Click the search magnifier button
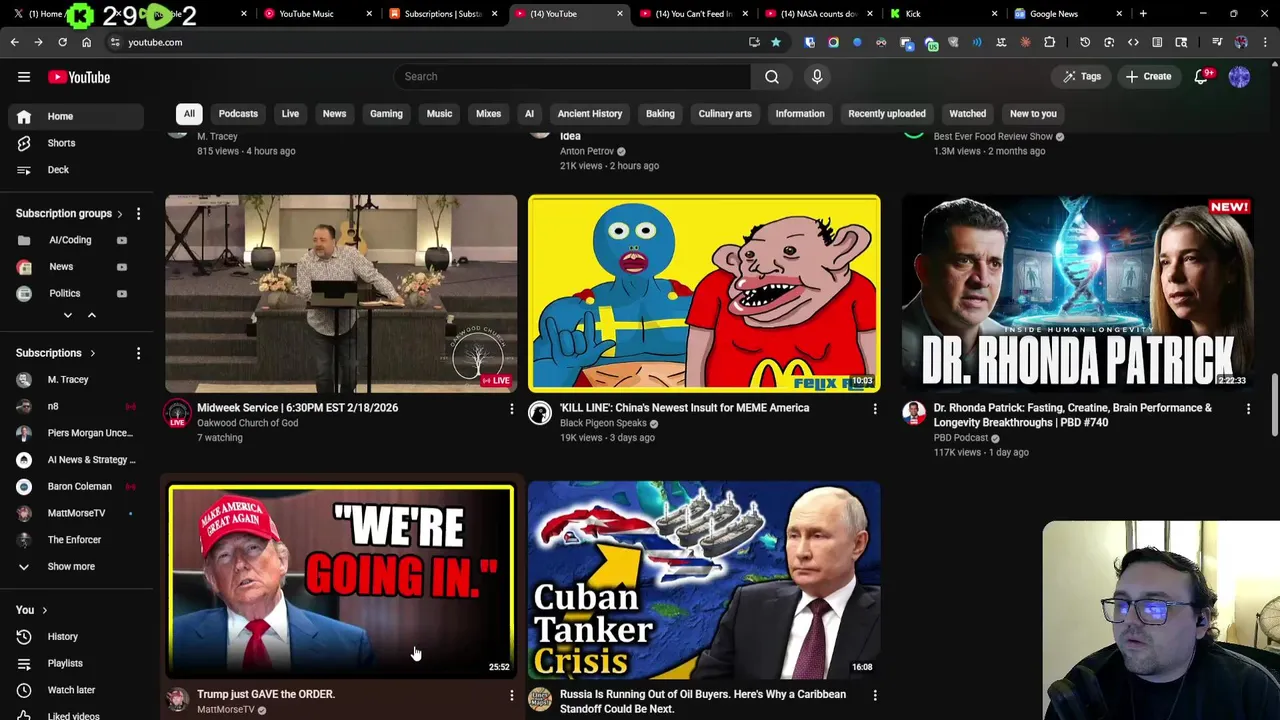The image size is (1280, 720). [772, 76]
